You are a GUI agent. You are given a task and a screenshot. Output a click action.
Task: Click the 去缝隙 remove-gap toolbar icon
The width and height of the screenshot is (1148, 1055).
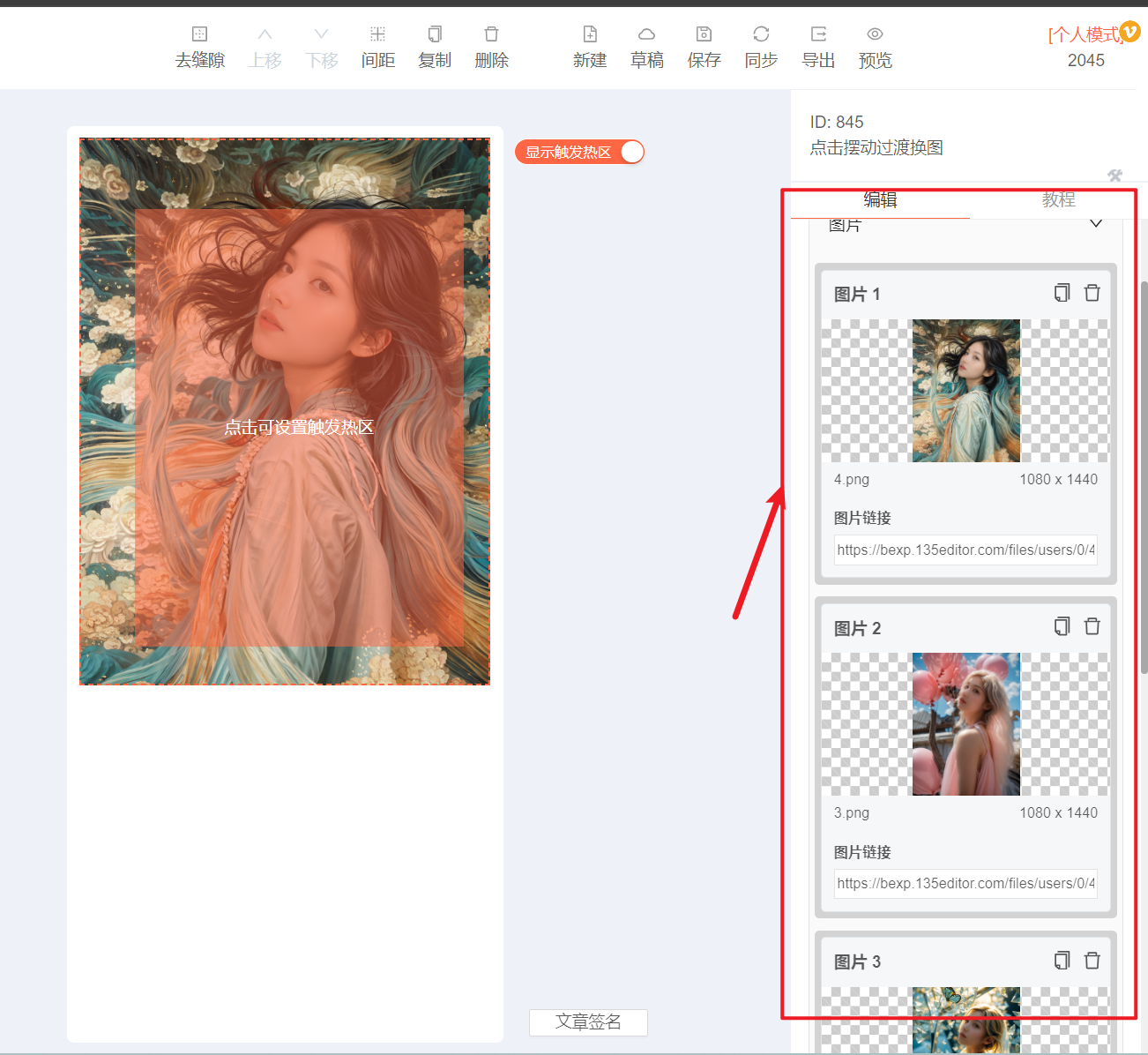200,34
